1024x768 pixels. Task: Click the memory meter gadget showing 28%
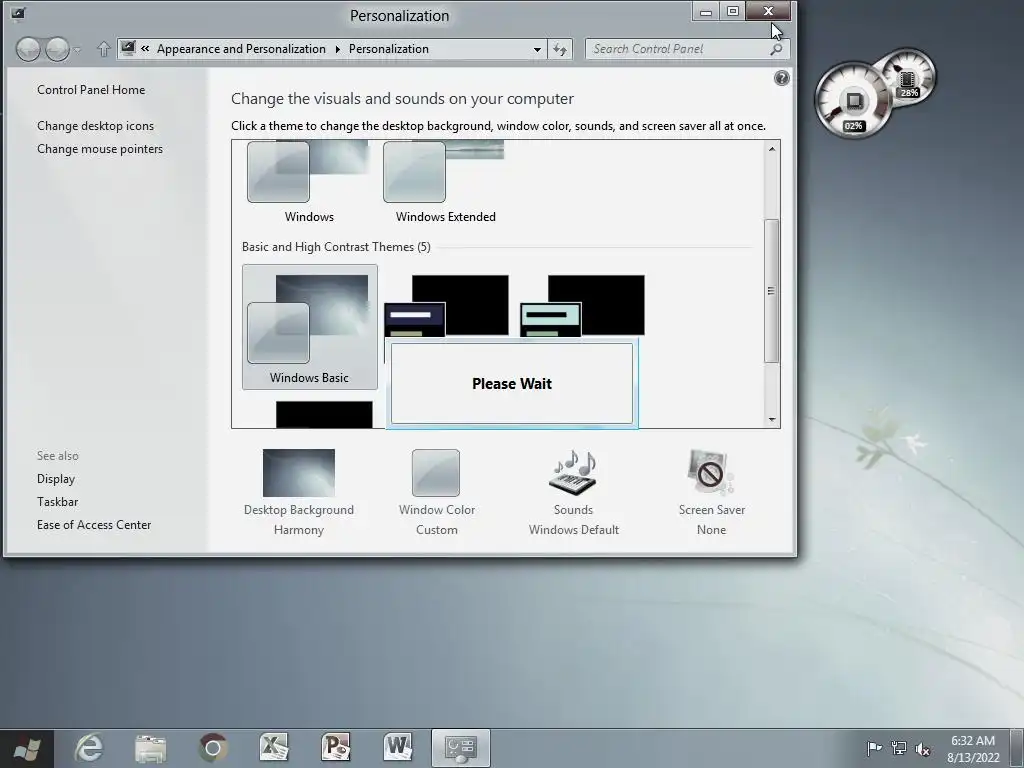tap(908, 78)
